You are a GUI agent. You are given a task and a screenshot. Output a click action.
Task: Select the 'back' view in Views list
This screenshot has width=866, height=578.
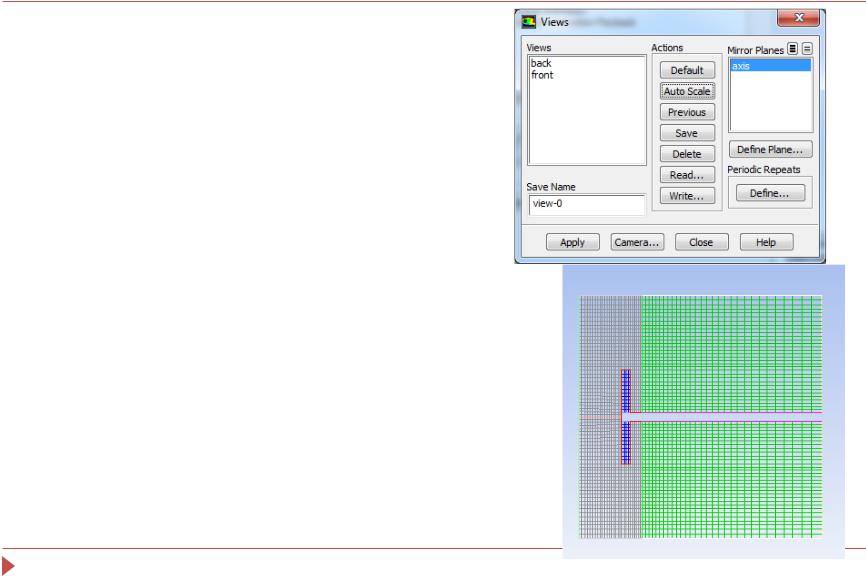click(541, 63)
